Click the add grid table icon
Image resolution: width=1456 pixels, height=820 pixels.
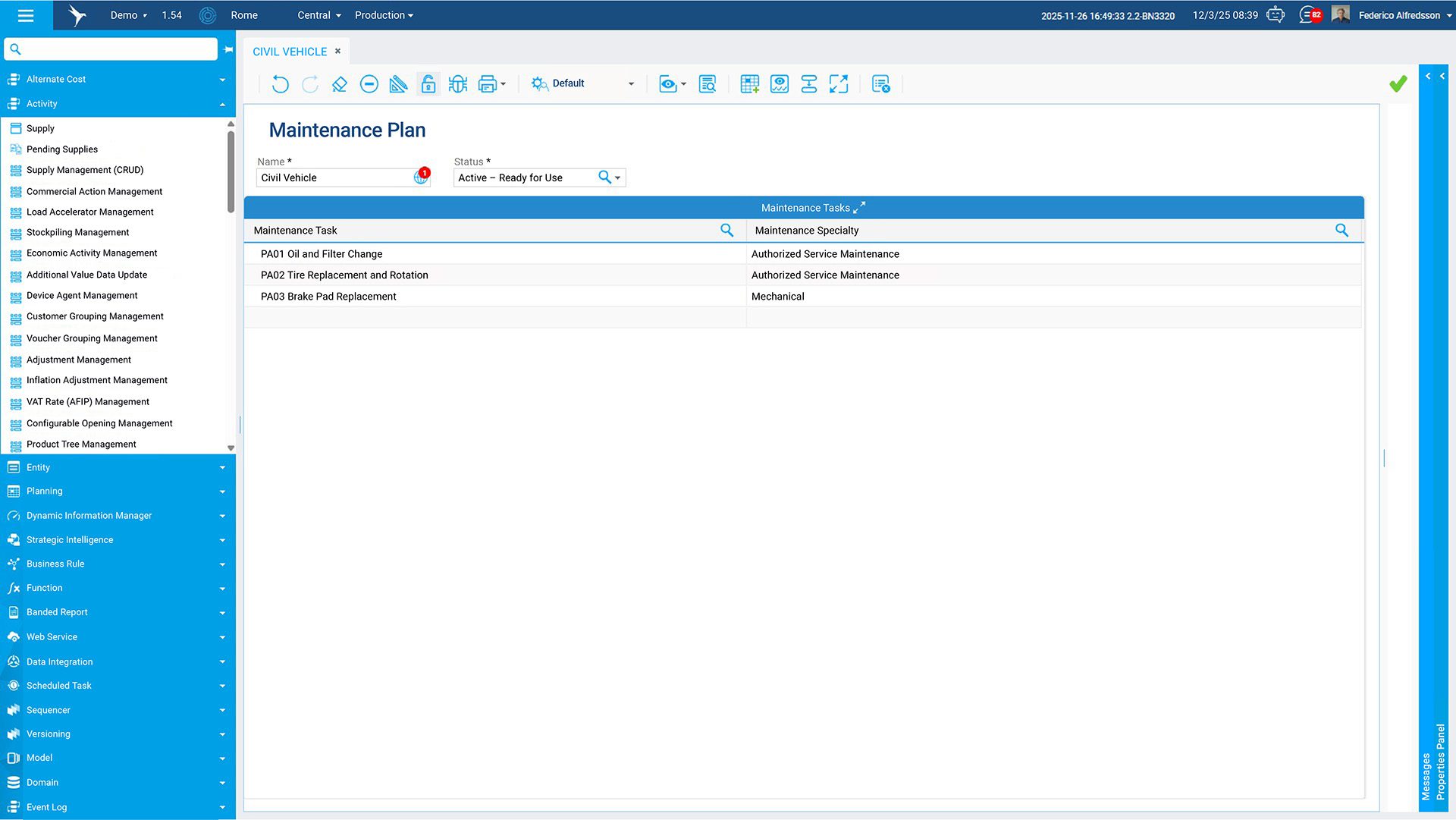[749, 84]
